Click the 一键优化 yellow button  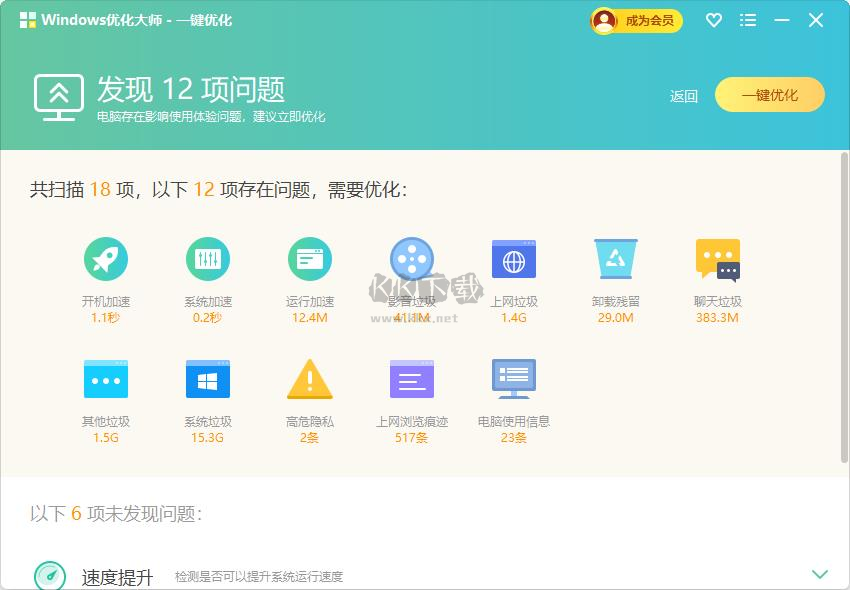coord(770,95)
